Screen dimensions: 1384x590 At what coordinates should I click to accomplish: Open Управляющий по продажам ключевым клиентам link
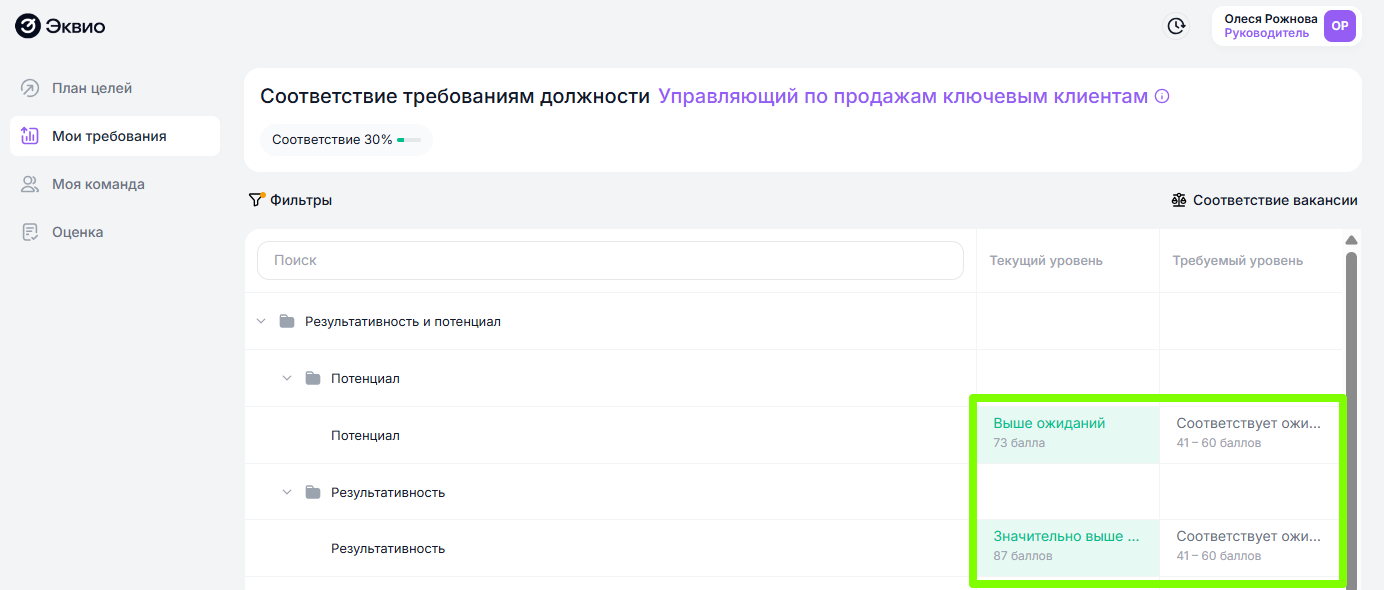[x=903, y=97]
